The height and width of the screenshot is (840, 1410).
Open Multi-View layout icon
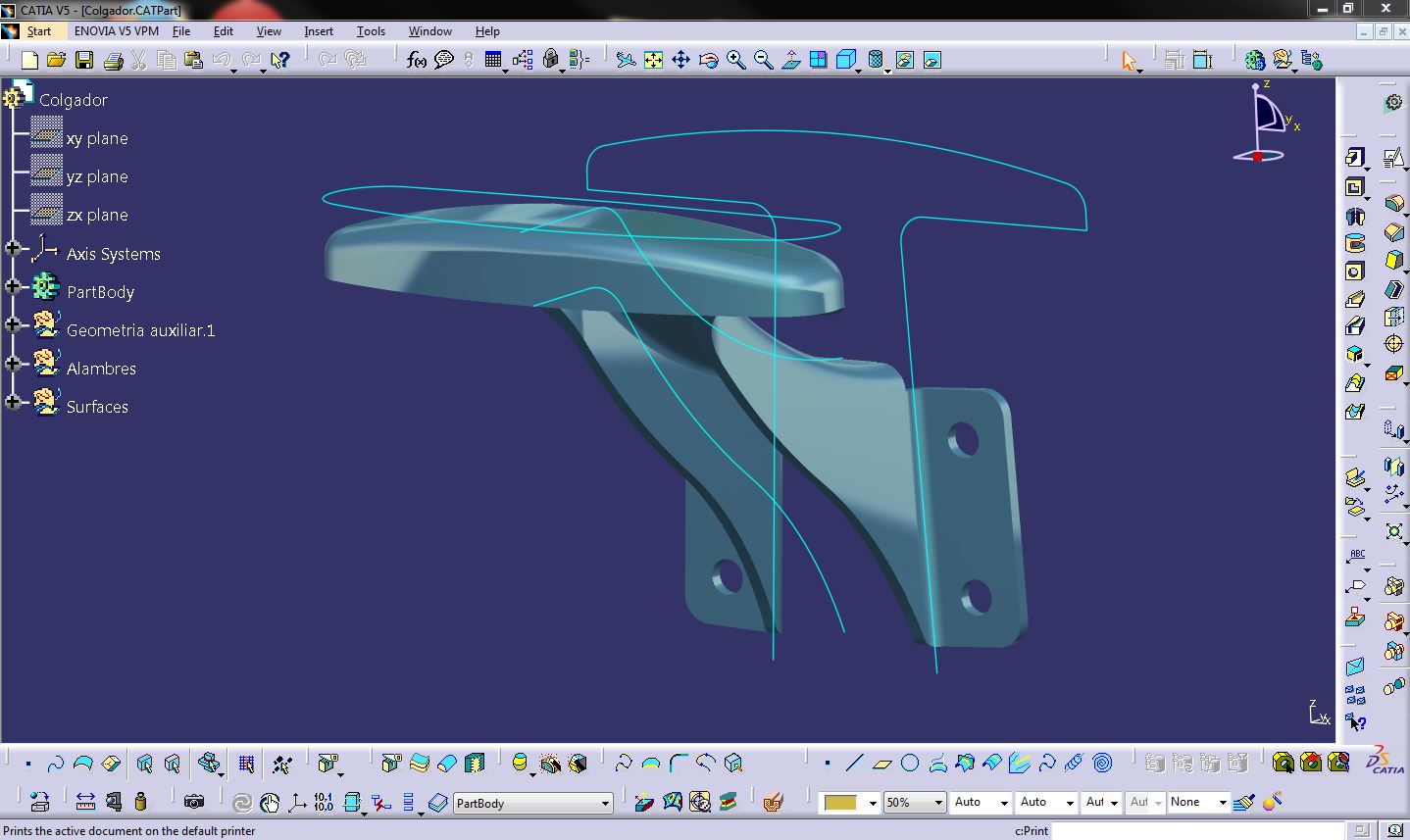coord(818,60)
